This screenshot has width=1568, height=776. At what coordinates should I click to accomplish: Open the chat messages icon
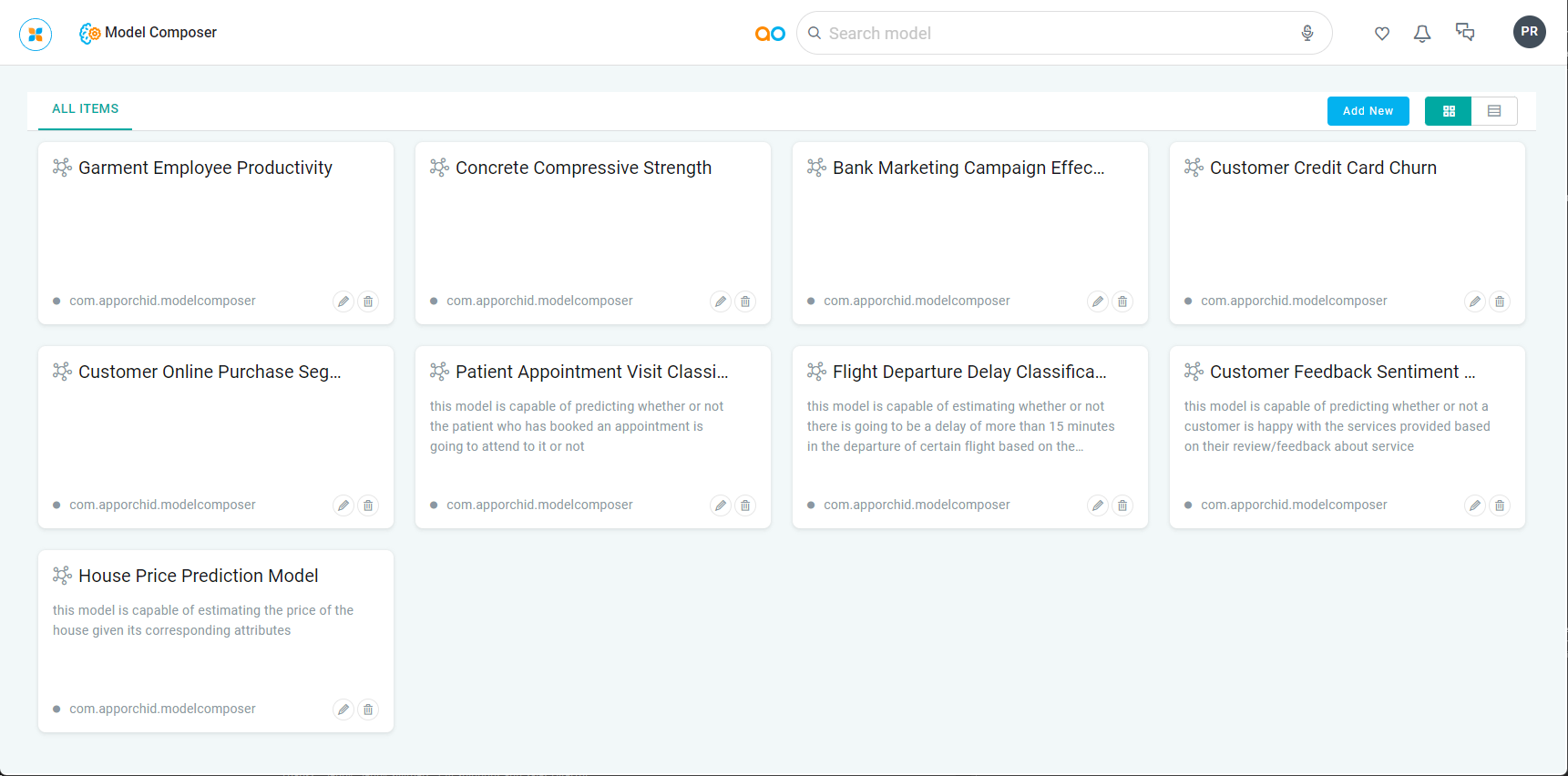(1464, 33)
